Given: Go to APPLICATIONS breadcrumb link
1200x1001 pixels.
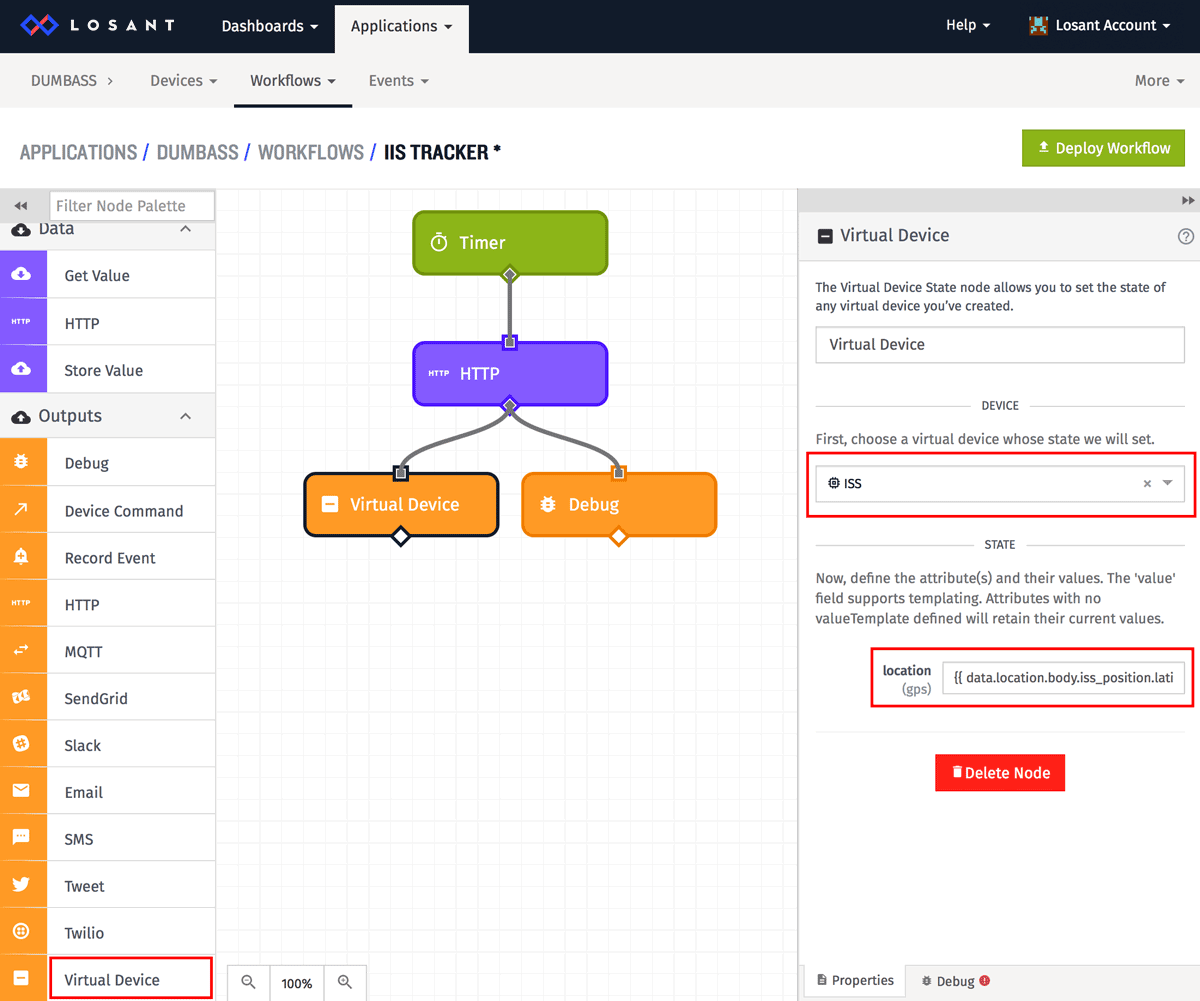Looking at the screenshot, I should click(78, 152).
